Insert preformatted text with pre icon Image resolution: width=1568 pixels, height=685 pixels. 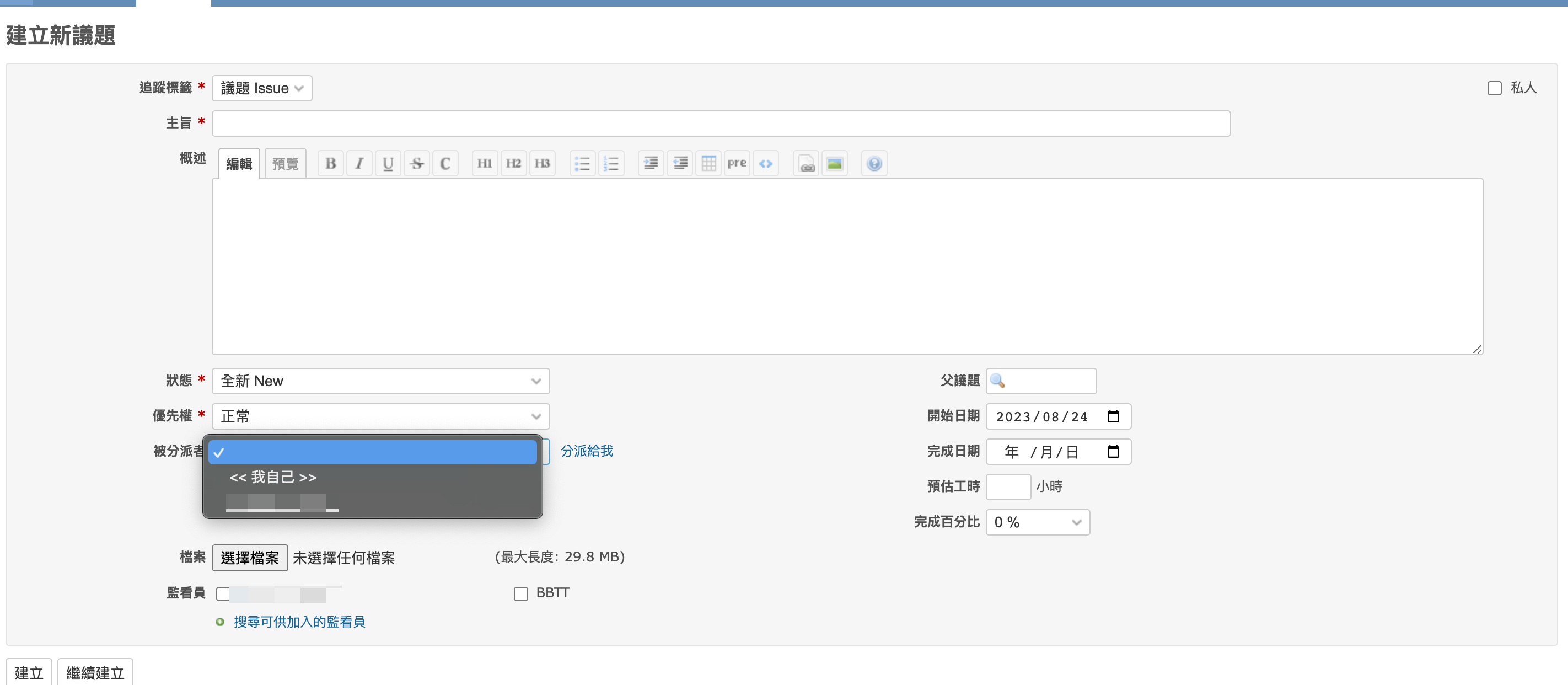(737, 163)
